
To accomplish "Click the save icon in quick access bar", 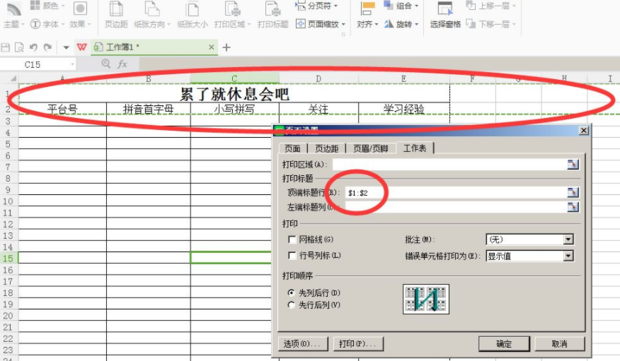I will (6, 47).
